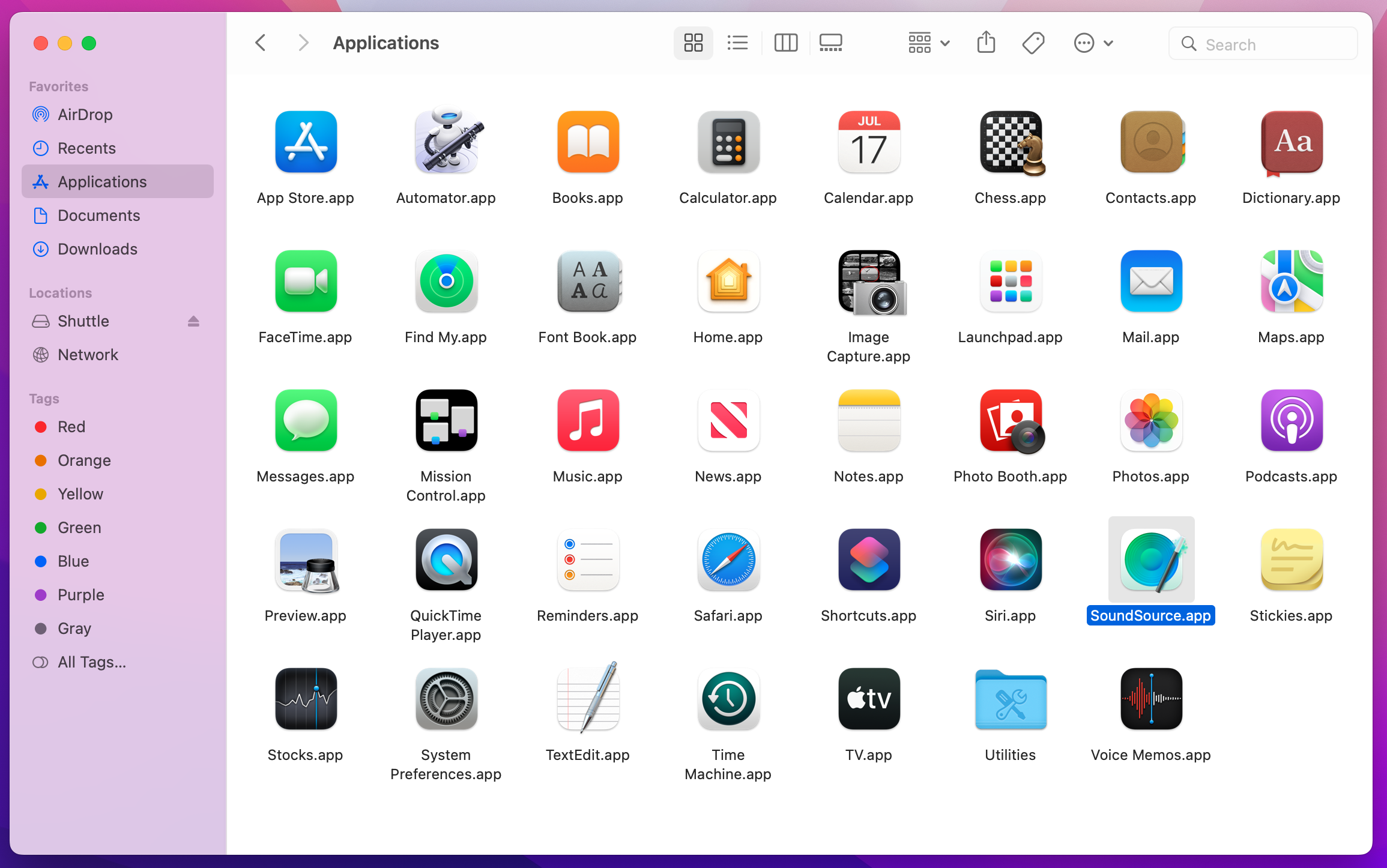Select the Utilities folder
The height and width of the screenshot is (868, 1387).
pos(1011,699)
